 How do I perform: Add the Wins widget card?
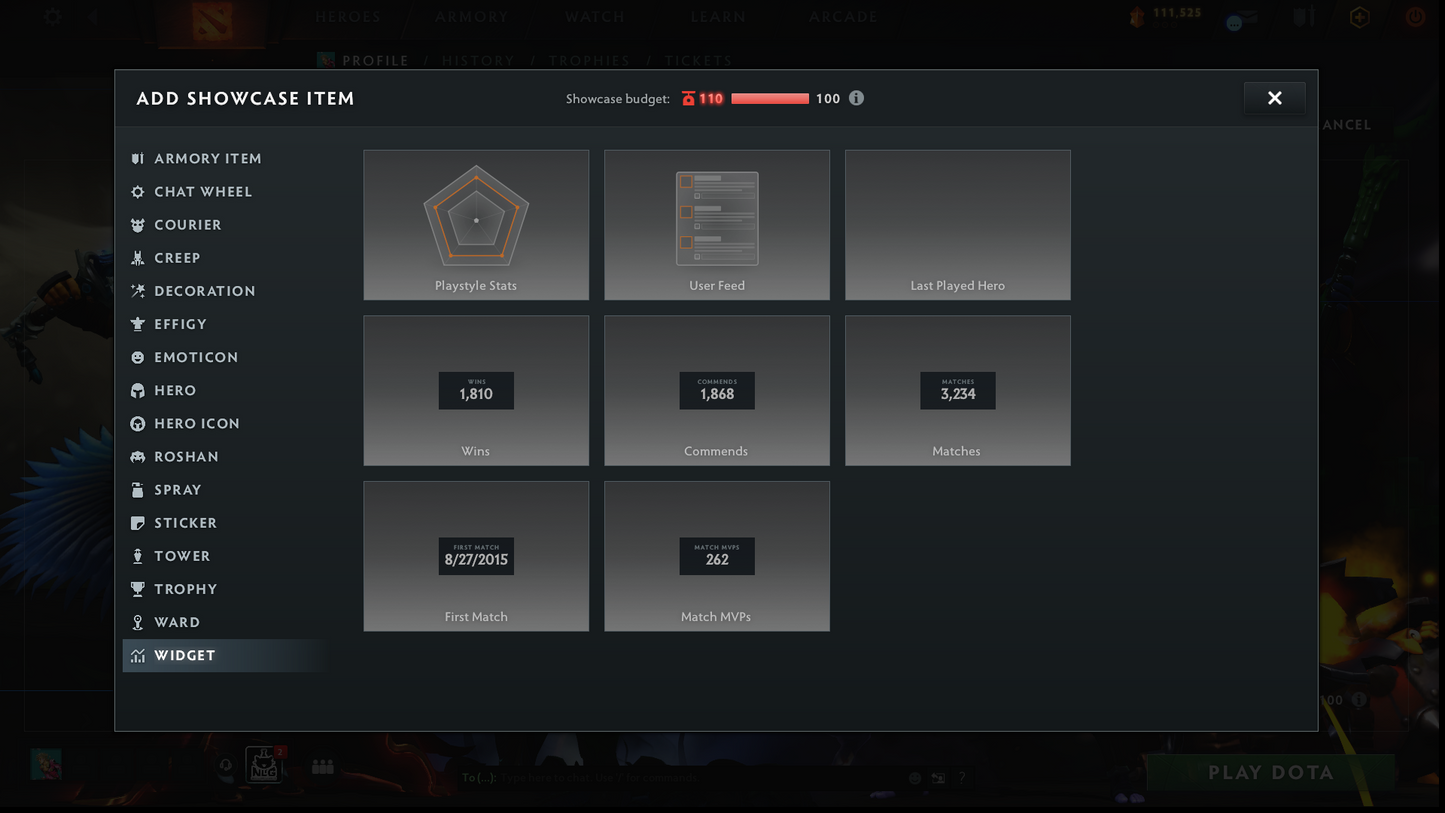click(x=476, y=391)
